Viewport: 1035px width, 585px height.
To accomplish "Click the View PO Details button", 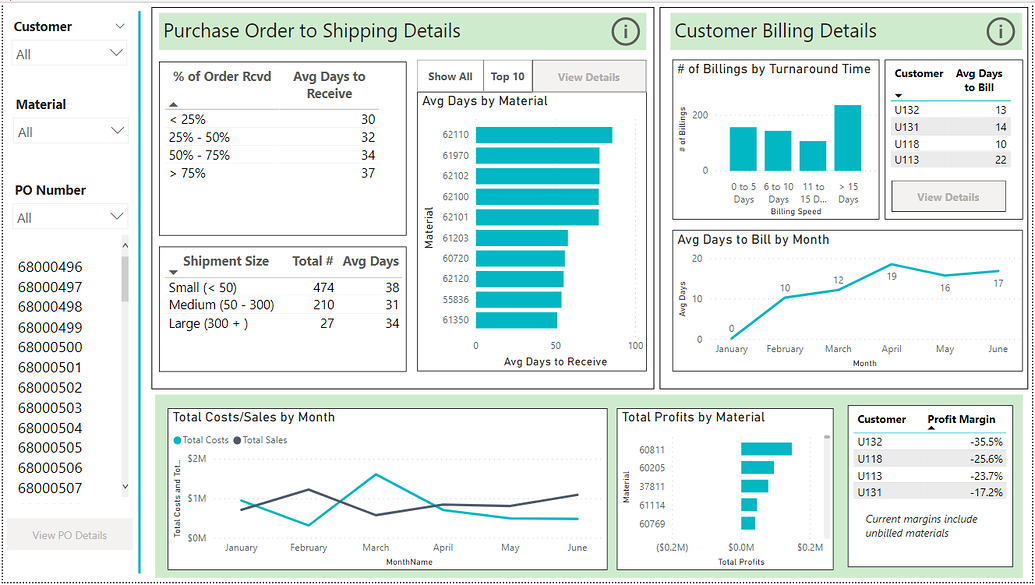I will point(68,534).
